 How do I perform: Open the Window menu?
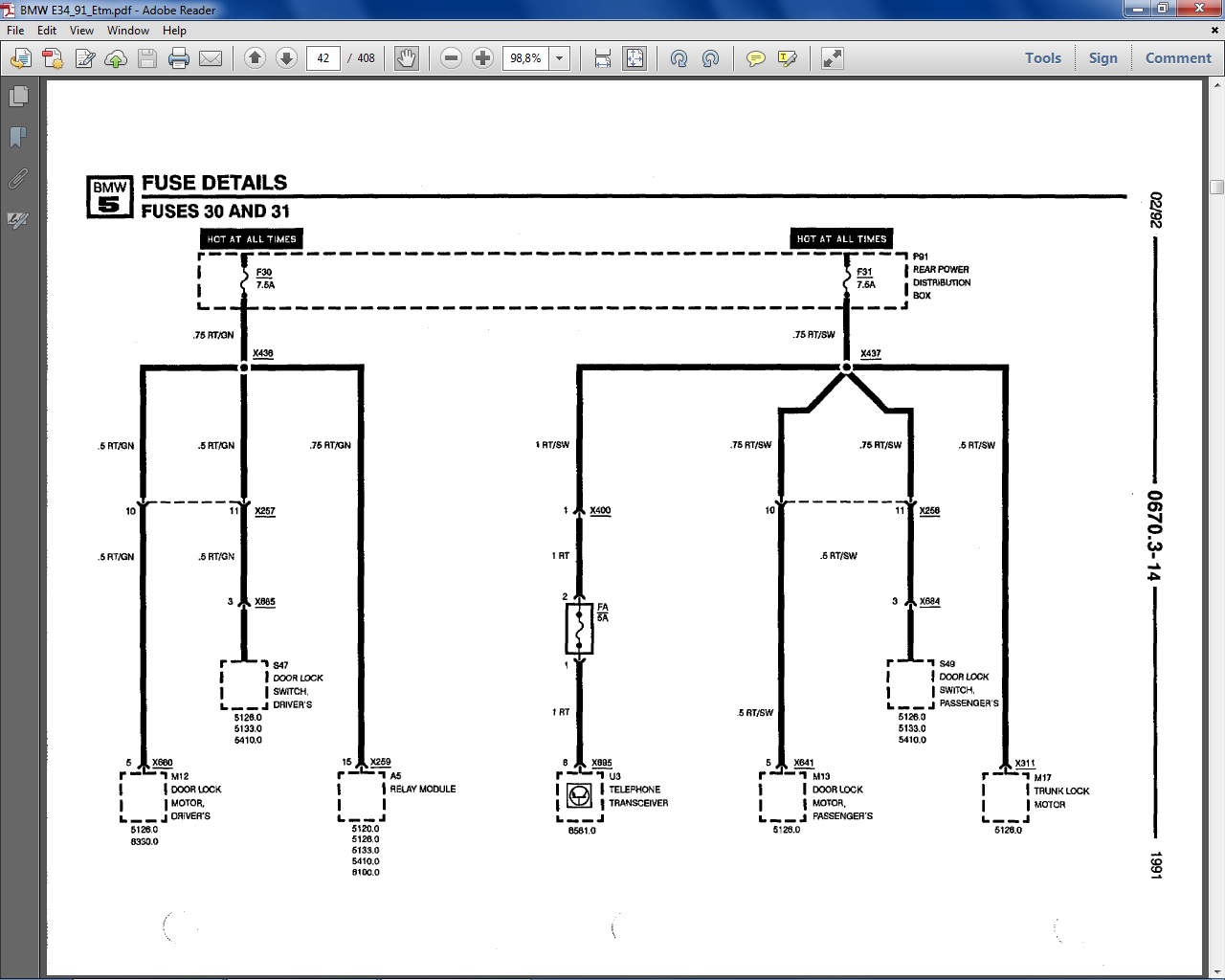127,30
